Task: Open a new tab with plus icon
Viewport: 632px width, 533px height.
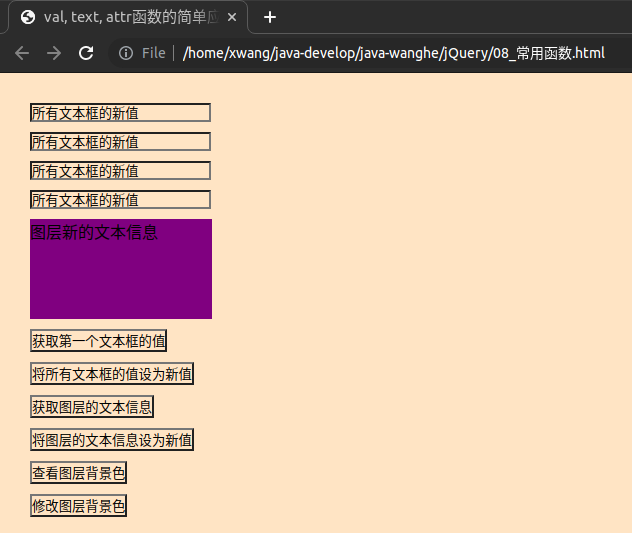Action: click(270, 17)
